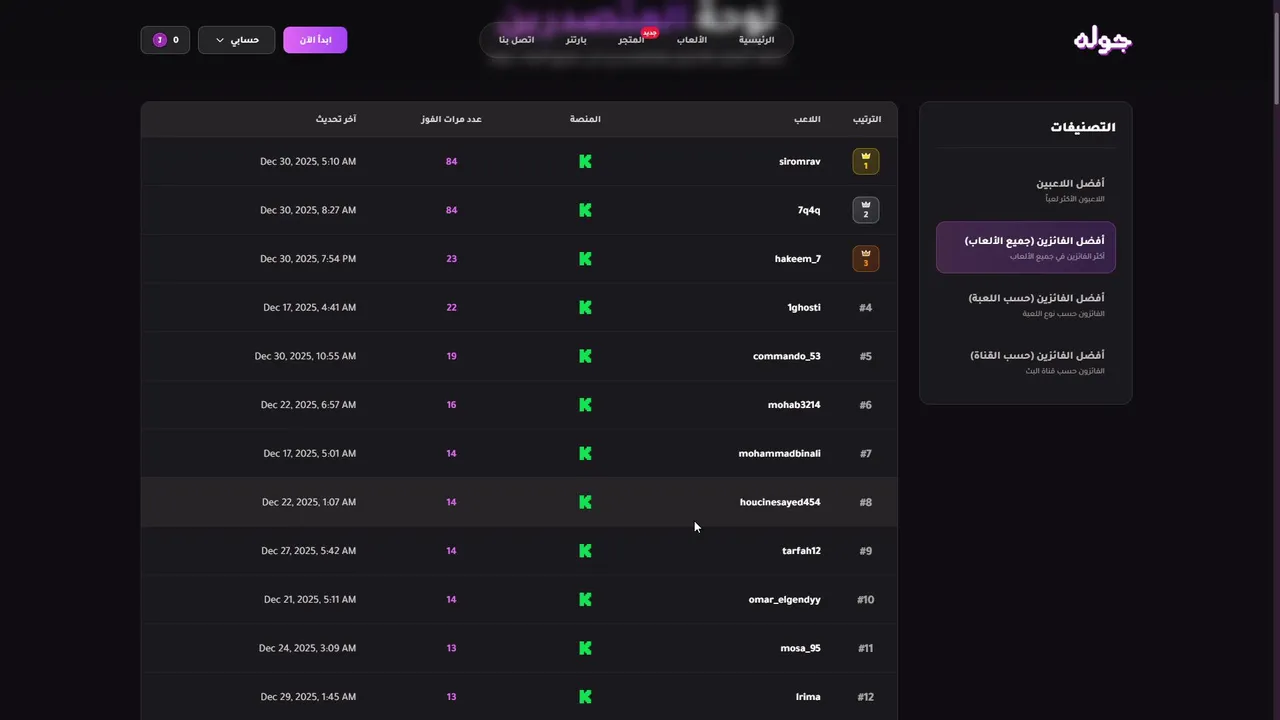1280x720 pixels.
Task: Click the bronze crown rank 3 badge
Action: tap(866, 259)
